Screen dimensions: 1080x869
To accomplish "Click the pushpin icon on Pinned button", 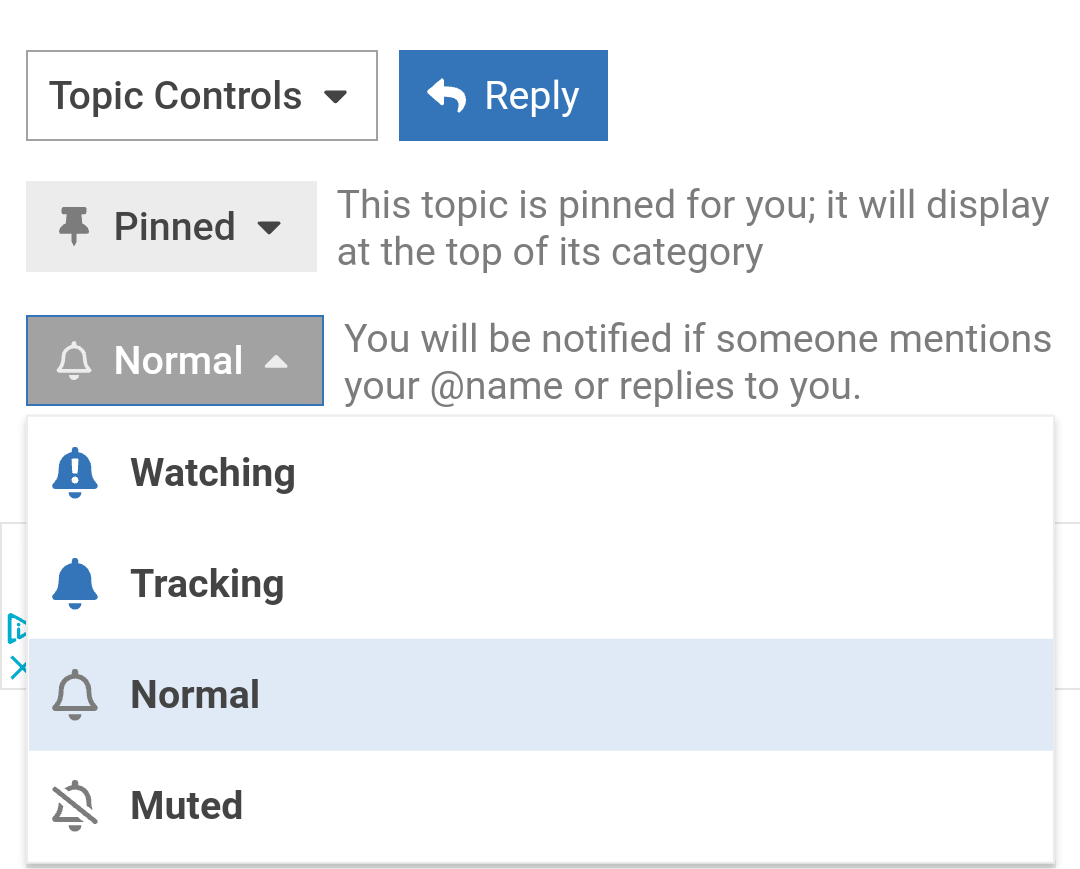I will [x=74, y=227].
